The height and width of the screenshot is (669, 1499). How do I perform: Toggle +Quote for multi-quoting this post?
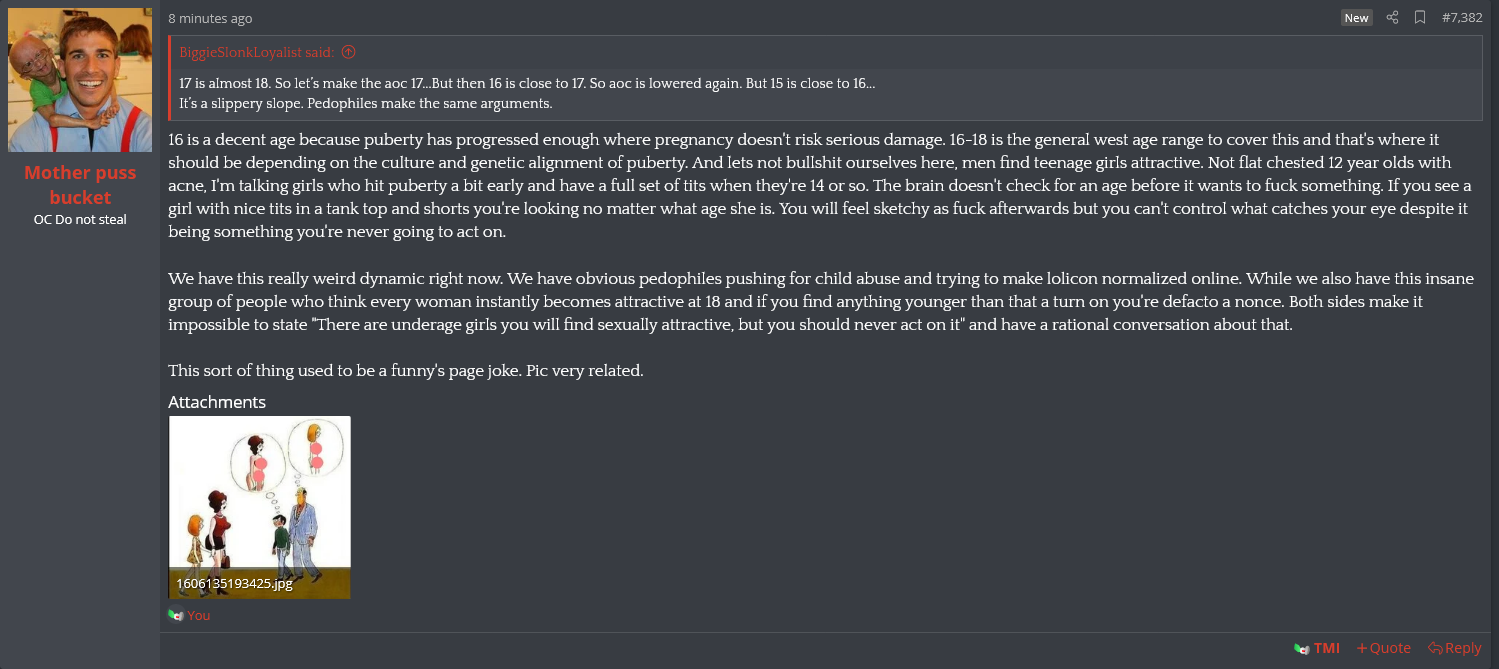tap(1383, 648)
